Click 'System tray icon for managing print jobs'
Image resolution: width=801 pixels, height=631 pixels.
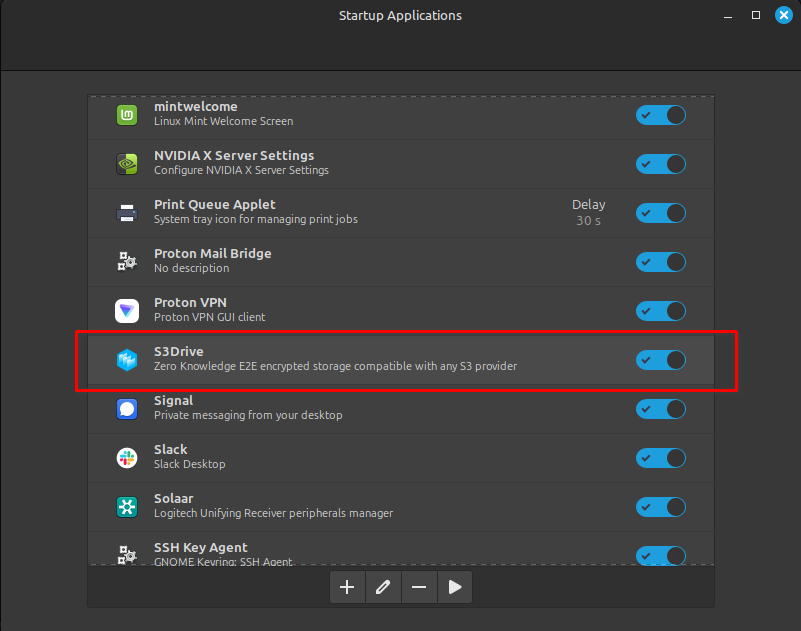[256, 219]
